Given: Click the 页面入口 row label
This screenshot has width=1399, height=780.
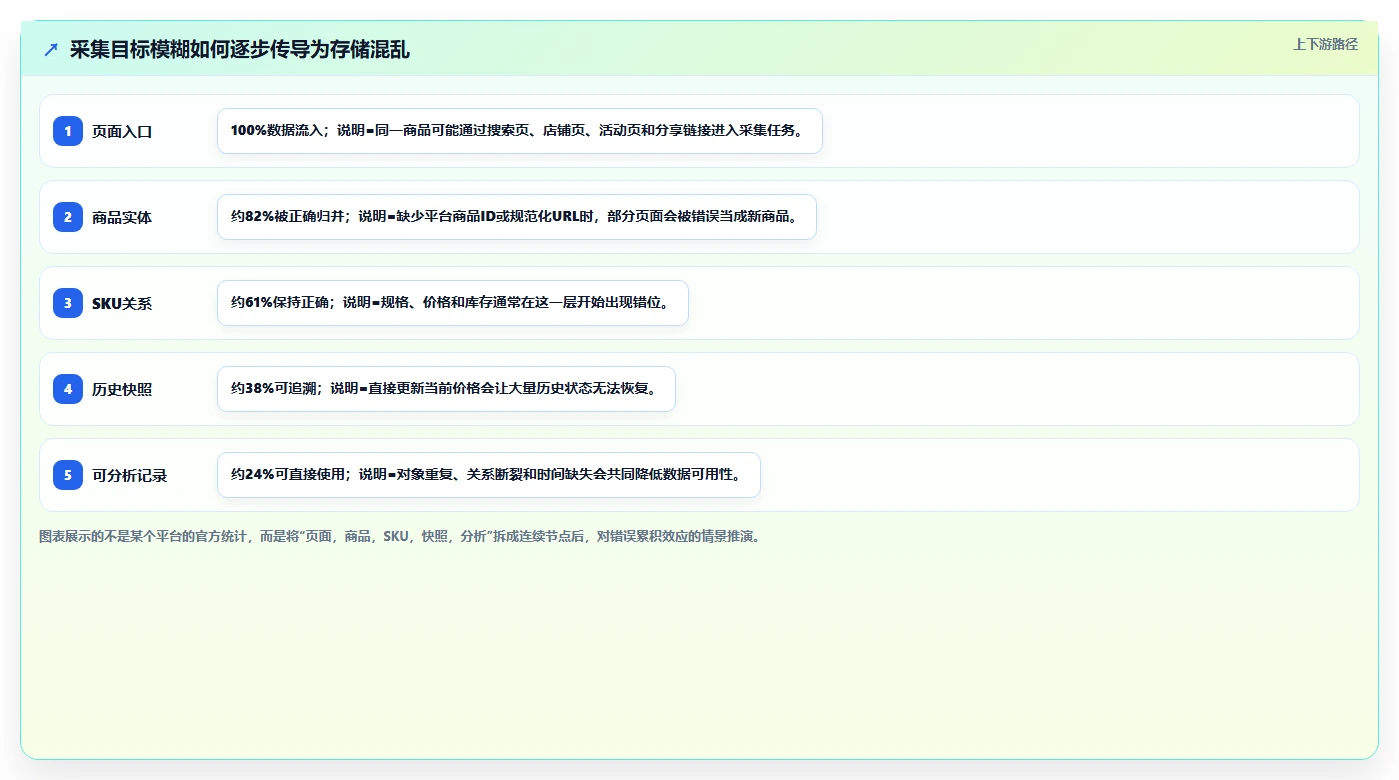Looking at the screenshot, I should coord(122,131).
